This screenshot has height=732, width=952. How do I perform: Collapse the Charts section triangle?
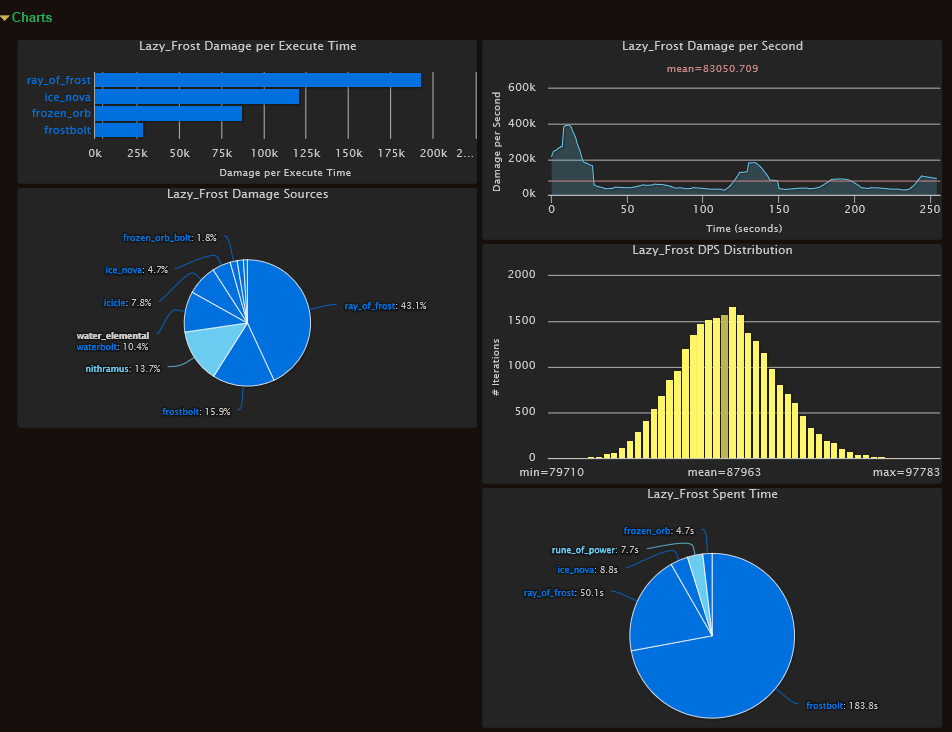pyautogui.click(x=5, y=18)
